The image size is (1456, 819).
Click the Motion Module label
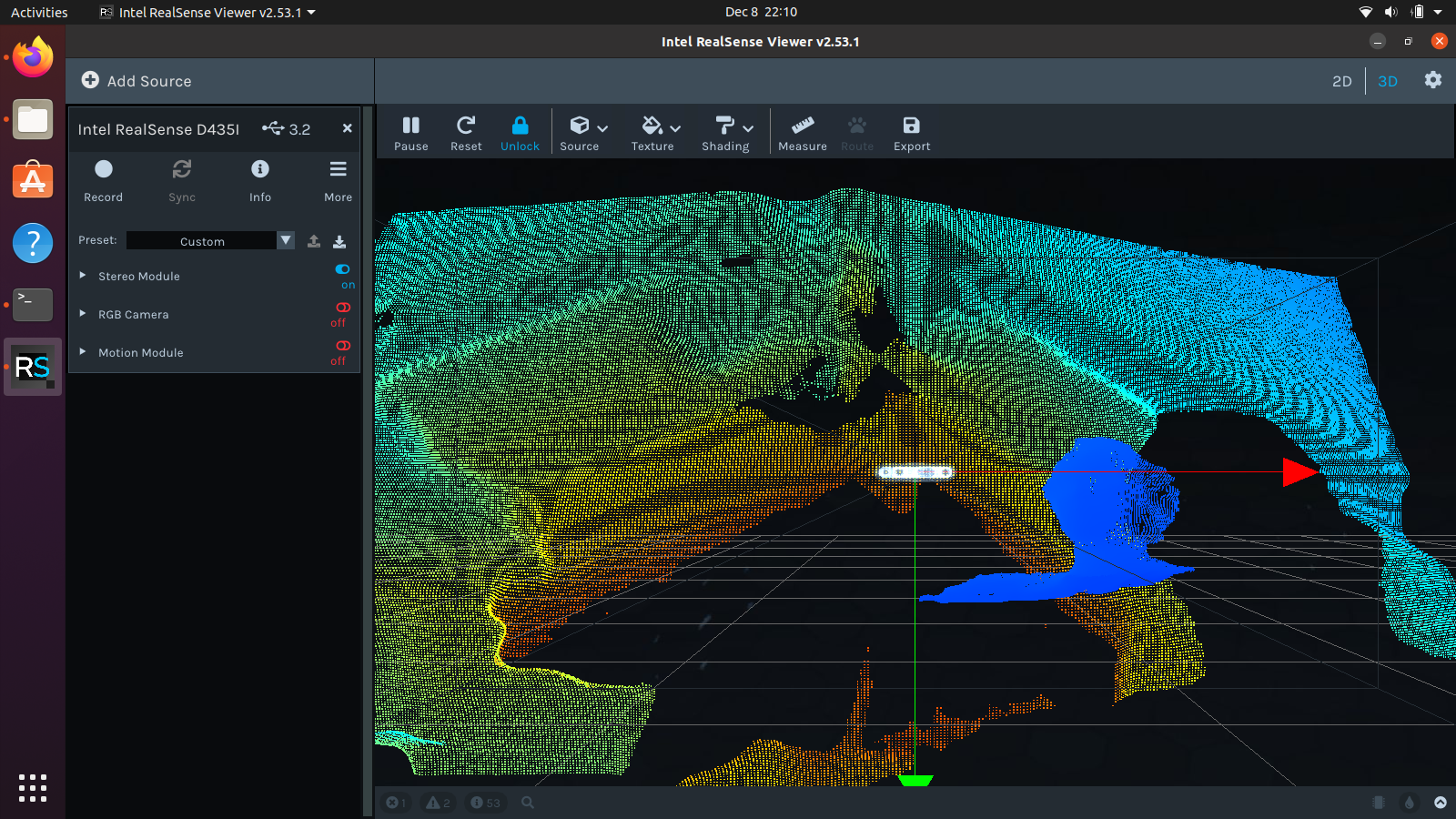pos(141,352)
